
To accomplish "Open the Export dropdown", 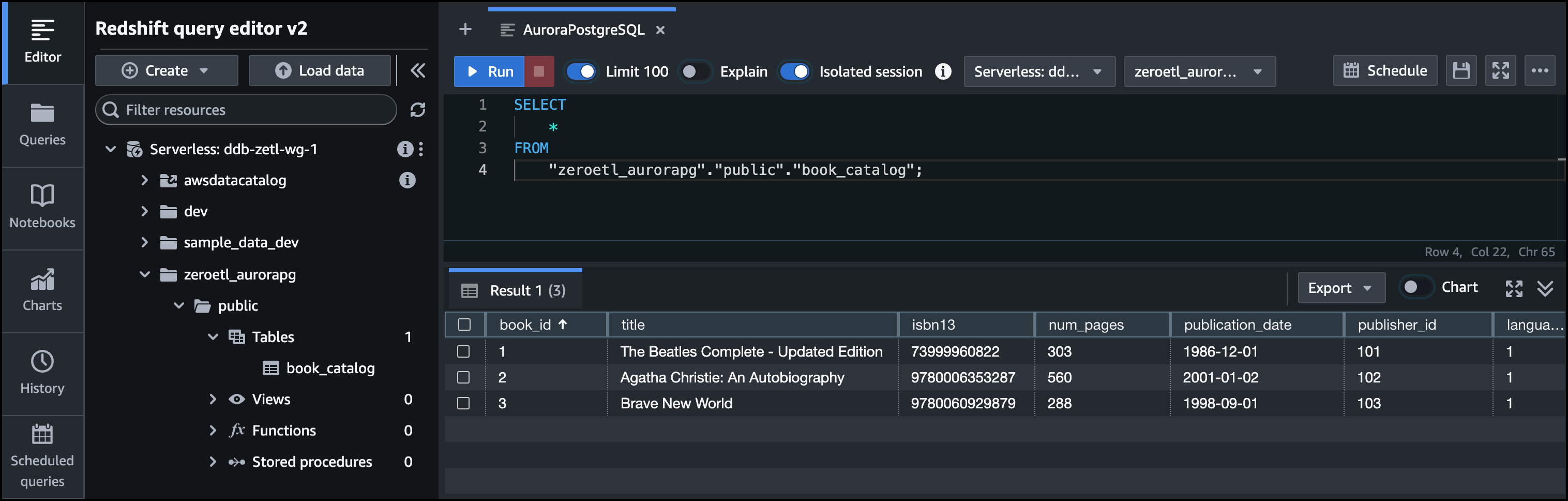I will point(1341,288).
